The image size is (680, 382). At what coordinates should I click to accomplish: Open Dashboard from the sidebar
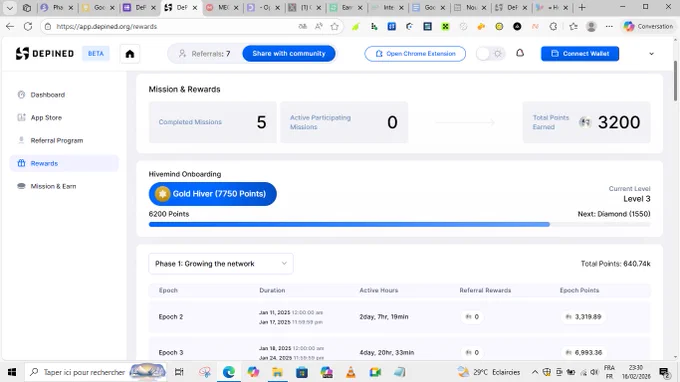(x=47, y=95)
